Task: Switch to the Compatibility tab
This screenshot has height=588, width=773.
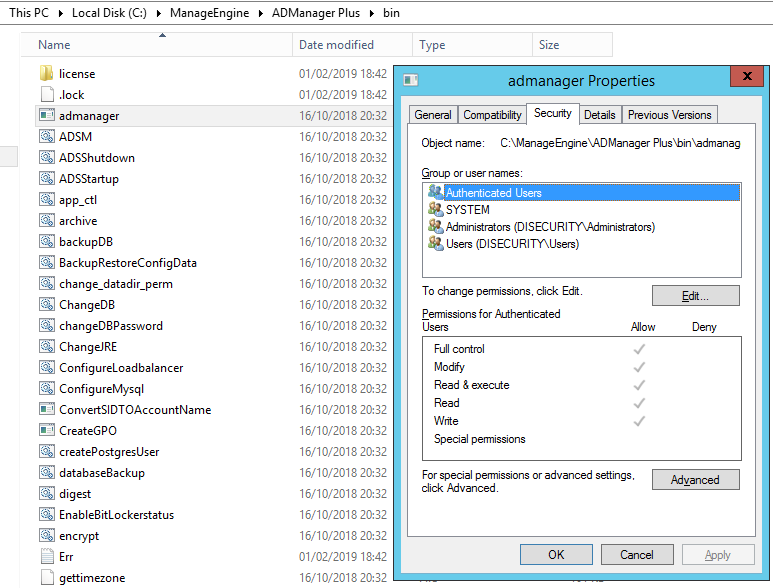Action: 492,115
